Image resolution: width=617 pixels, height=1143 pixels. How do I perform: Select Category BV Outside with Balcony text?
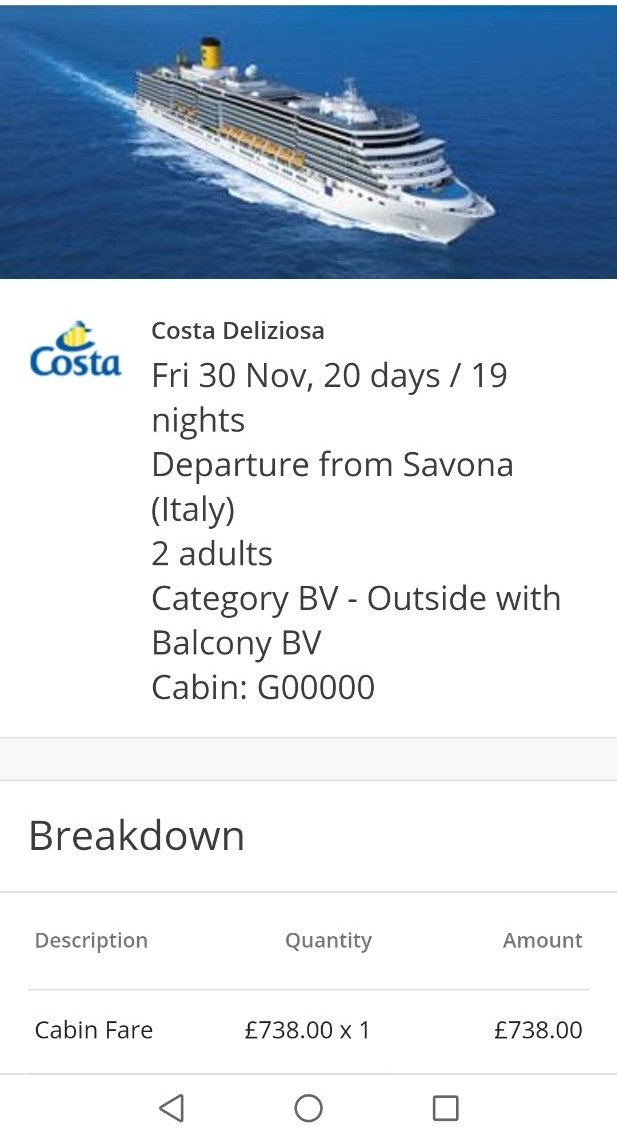coord(356,619)
